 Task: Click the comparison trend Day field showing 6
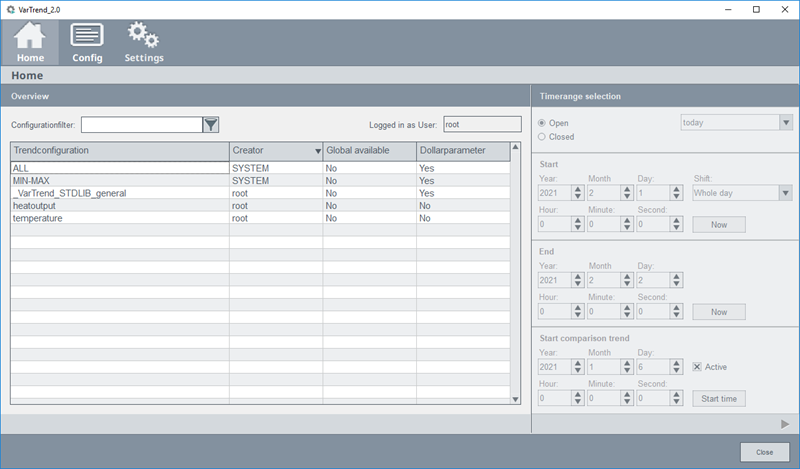pyautogui.click(x=654, y=367)
